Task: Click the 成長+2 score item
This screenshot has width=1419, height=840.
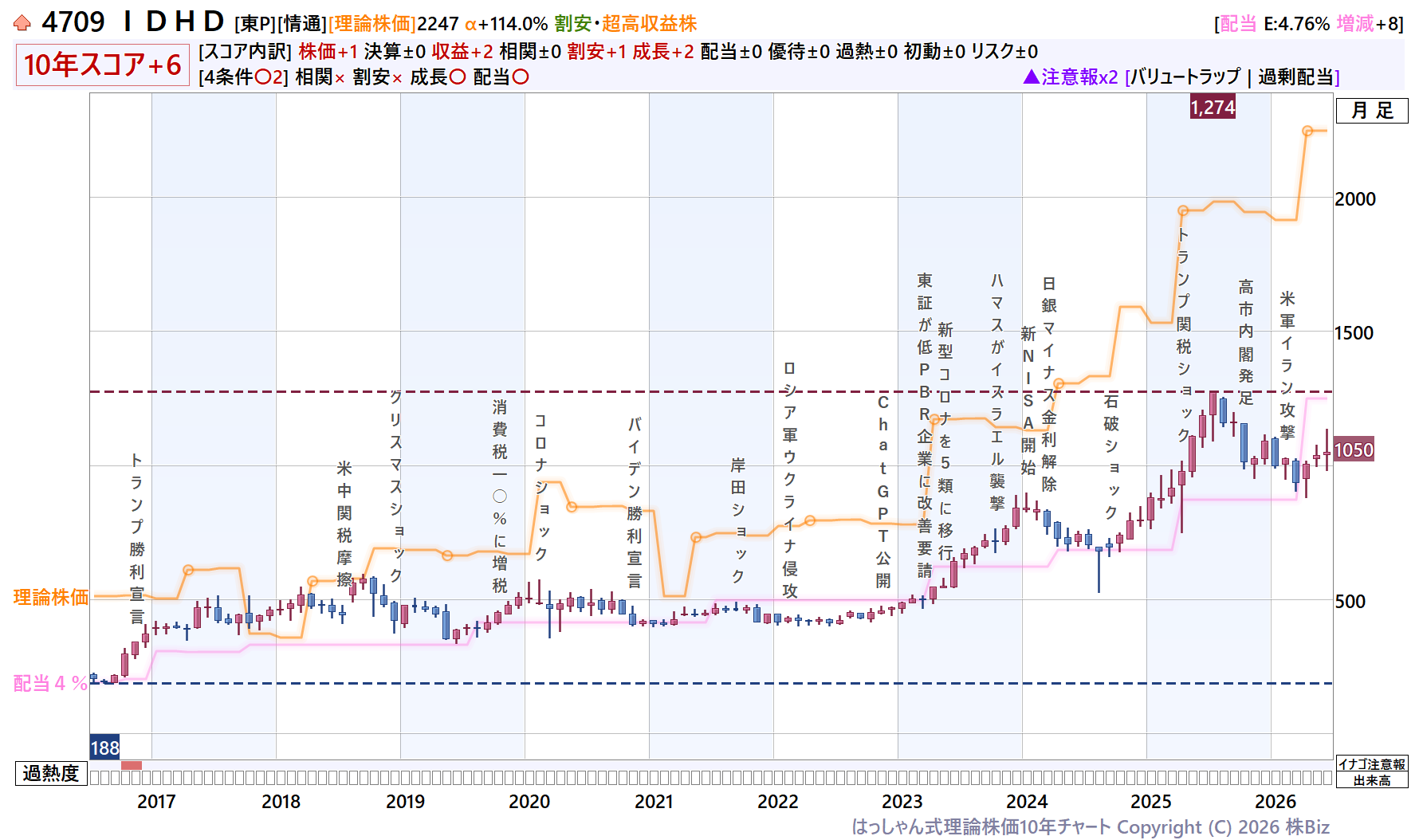Action: [663, 51]
